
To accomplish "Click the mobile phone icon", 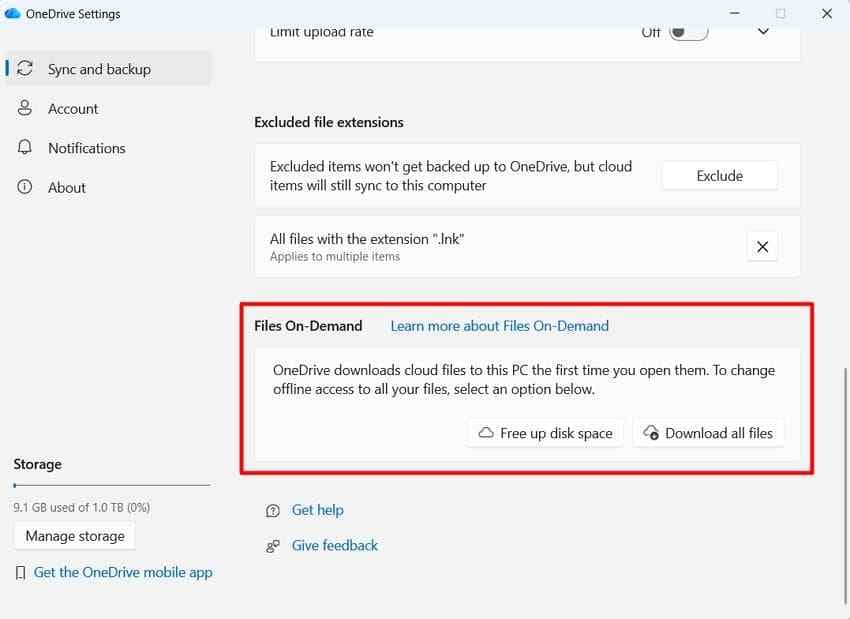I will pyautogui.click(x=21, y=573).
